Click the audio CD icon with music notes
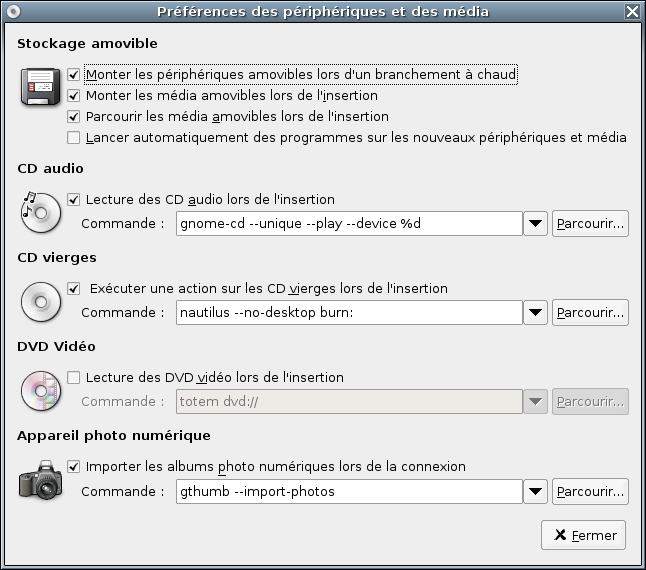Viewport: 646px width, 570px height. coord(40,212)
